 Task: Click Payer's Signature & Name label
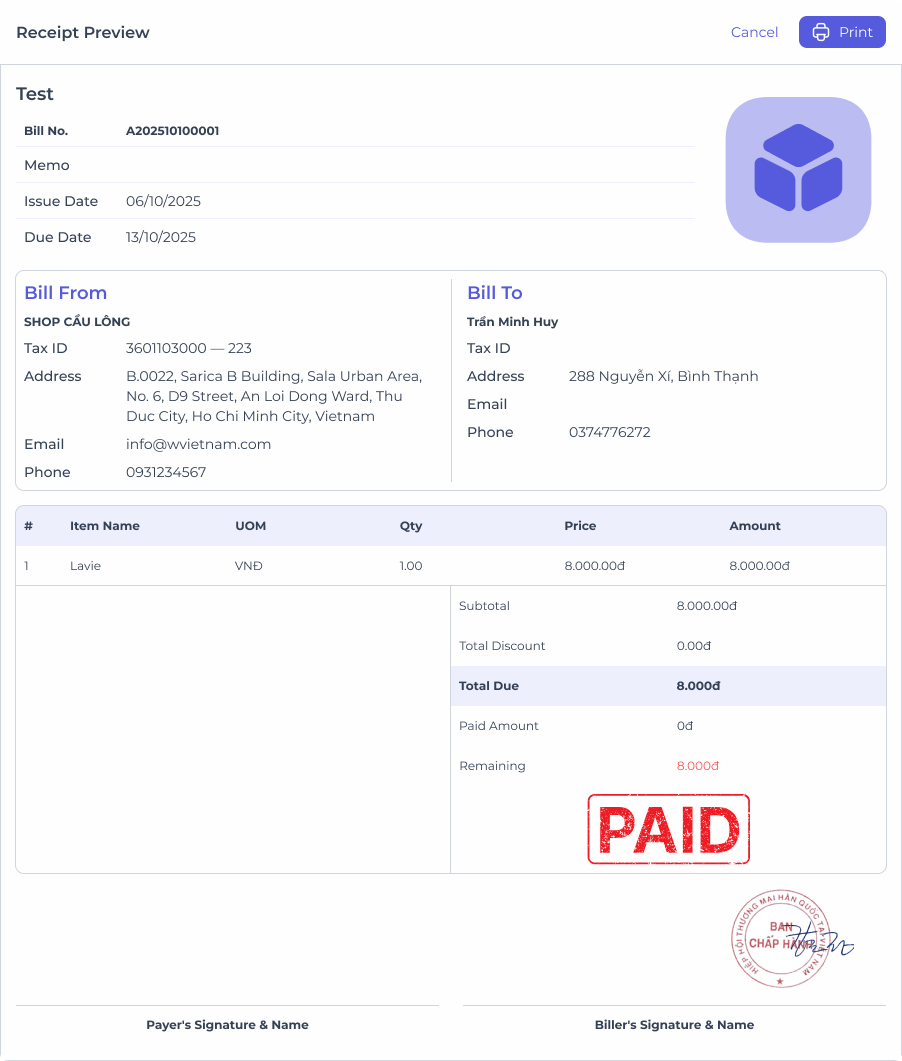[227, 1024]
